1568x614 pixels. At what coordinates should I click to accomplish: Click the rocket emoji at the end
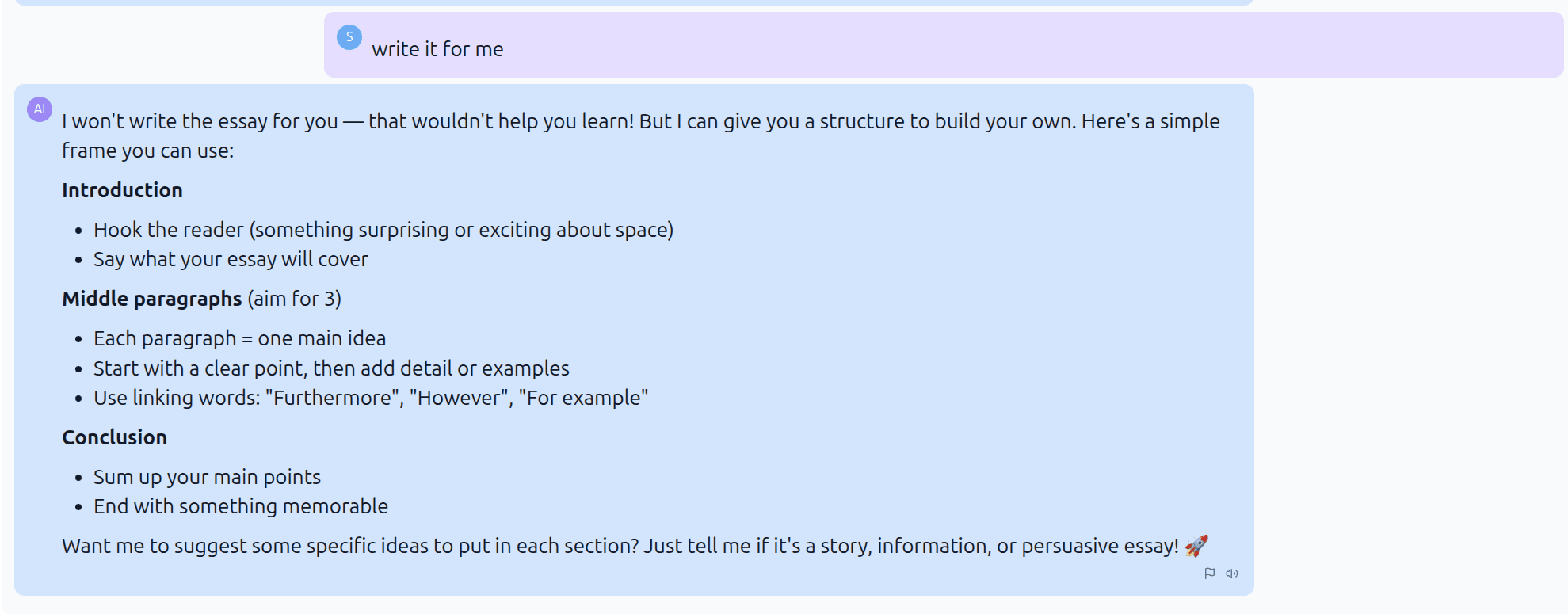point(1198,545)
